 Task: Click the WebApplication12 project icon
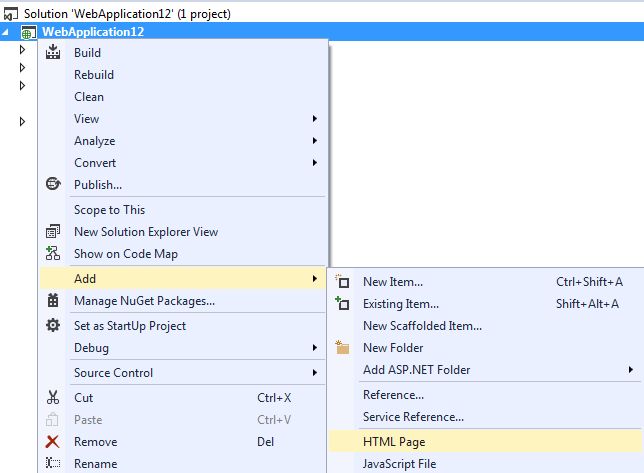click(x=28, y=32)
